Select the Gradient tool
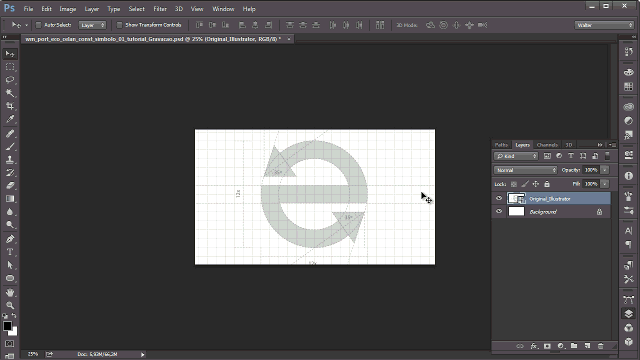Screen dimensions: 640x360 pos(10,199)
